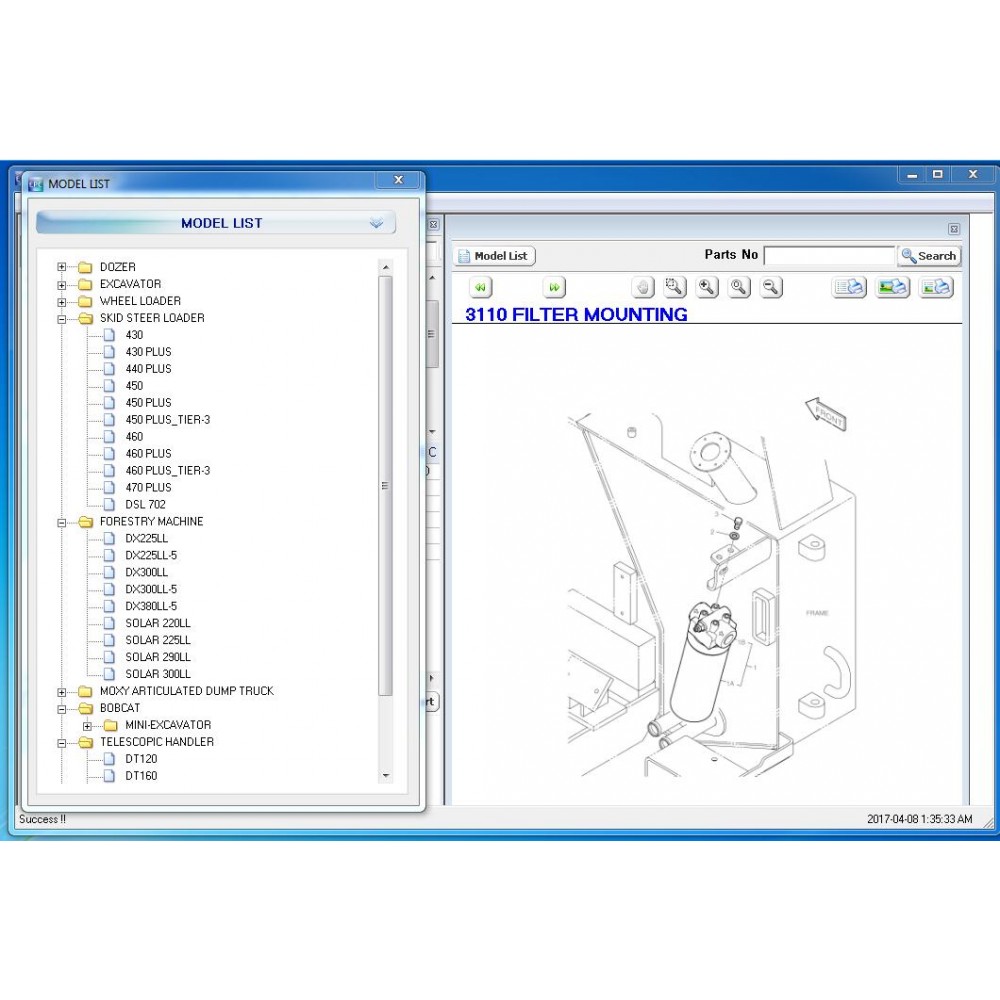Viewport: 1000px width, 1000px height.
Task: Click the Model List button
Action: click(x=494, y=256)
